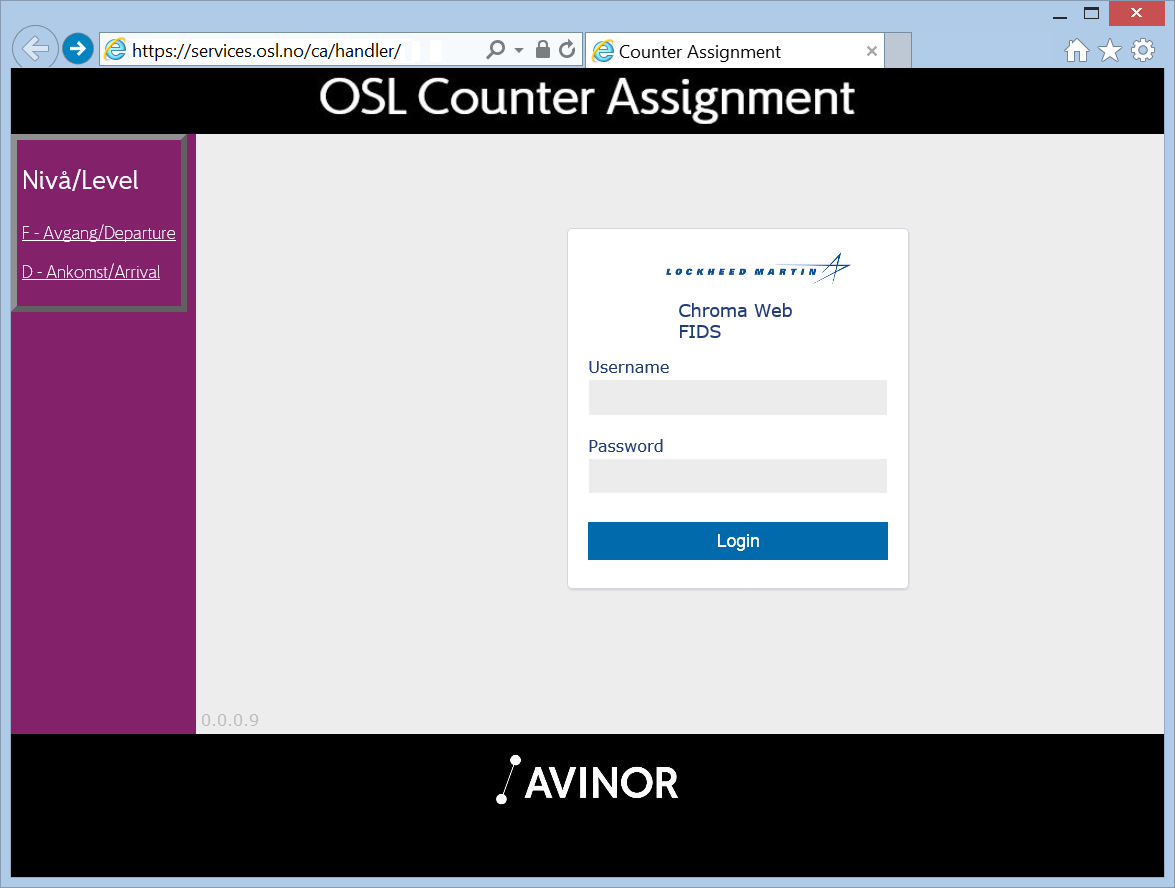Viewport: 1175px width, 888px height.
Task: Click the OSL Counter Assignment header title
Action: point(587,97)
